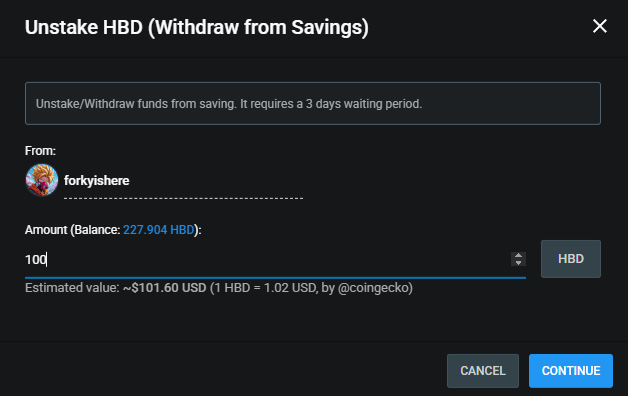The width and height of the screenshot is (628, 396).
Task: Click the HBD currency button
Action: tap(571, 259)
